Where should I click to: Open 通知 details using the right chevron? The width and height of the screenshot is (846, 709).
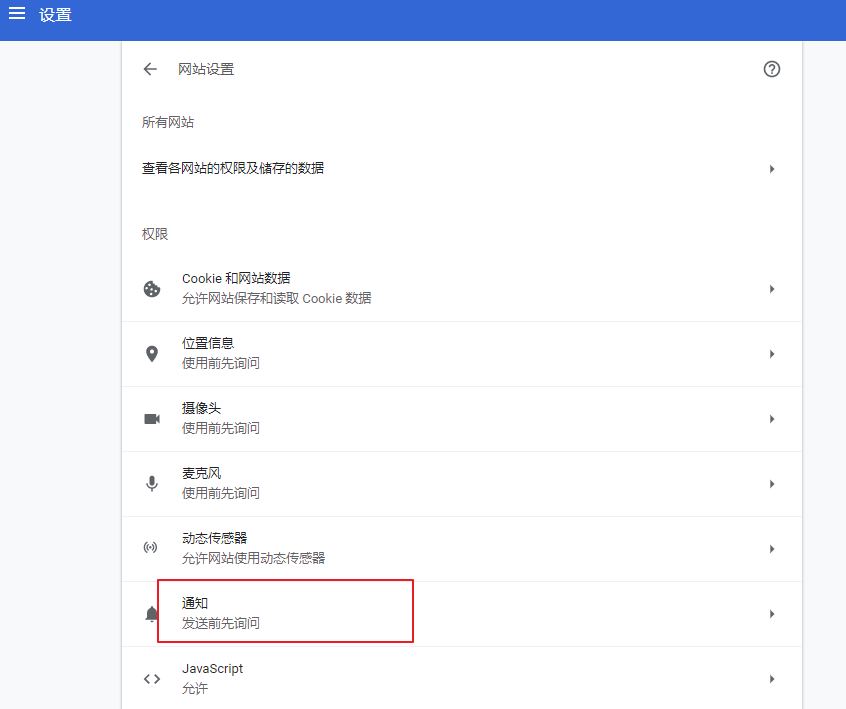tap(771, 613)
